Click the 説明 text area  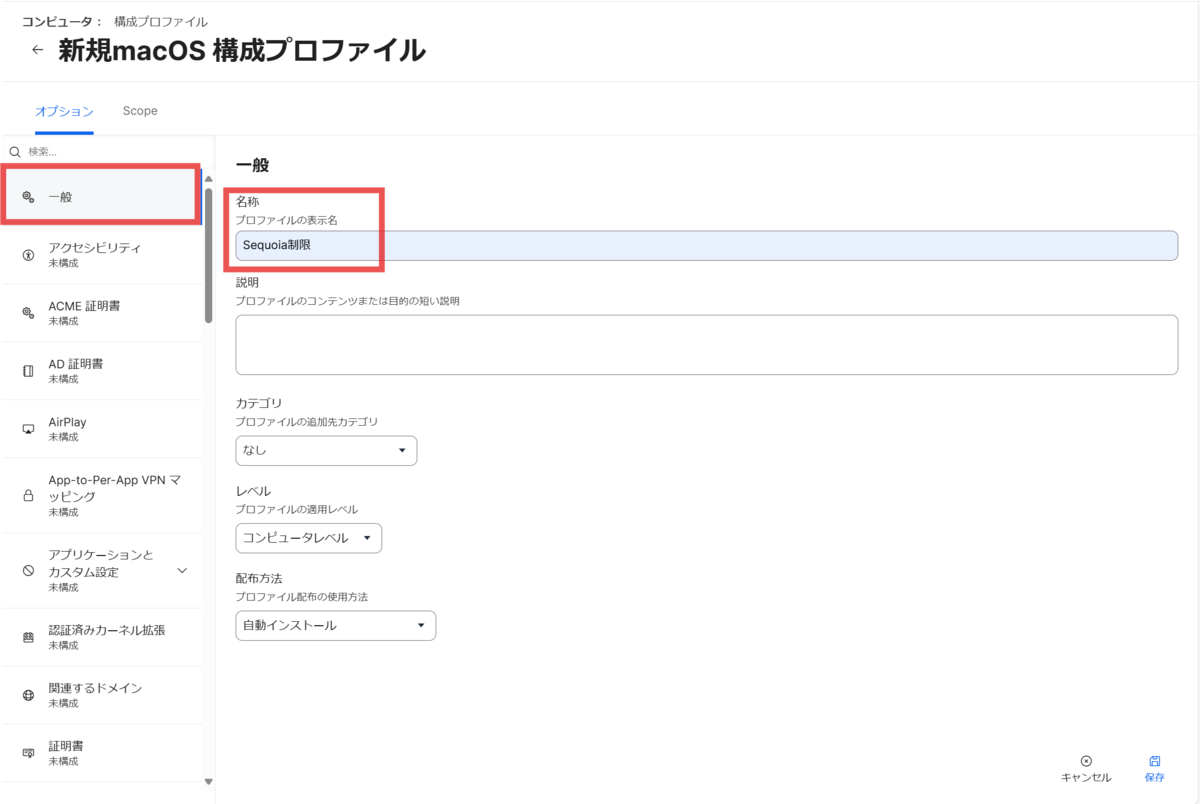pos(706,345)
